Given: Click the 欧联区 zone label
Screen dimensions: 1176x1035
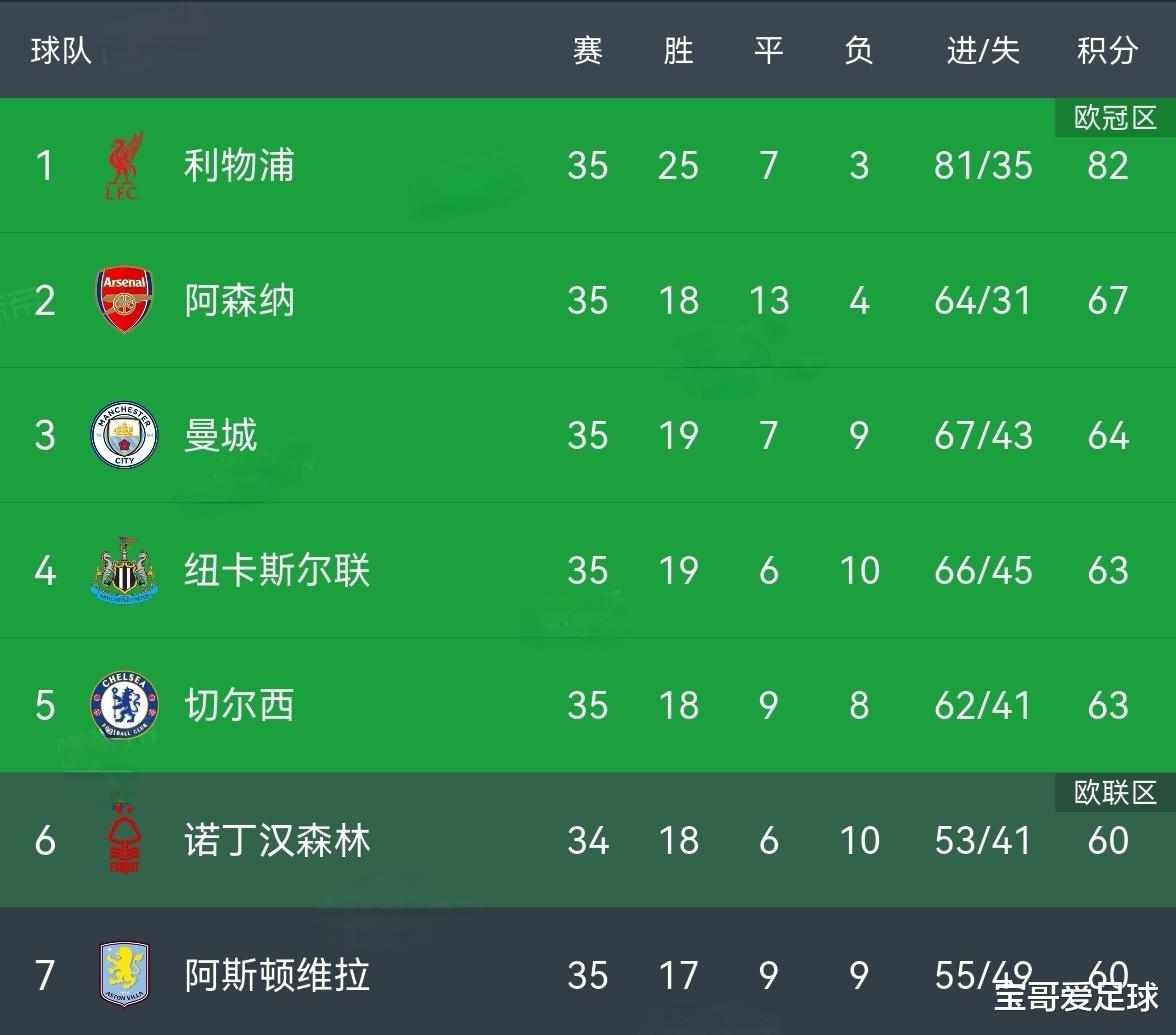Looking at the screenshot, I should [1115, 792].
